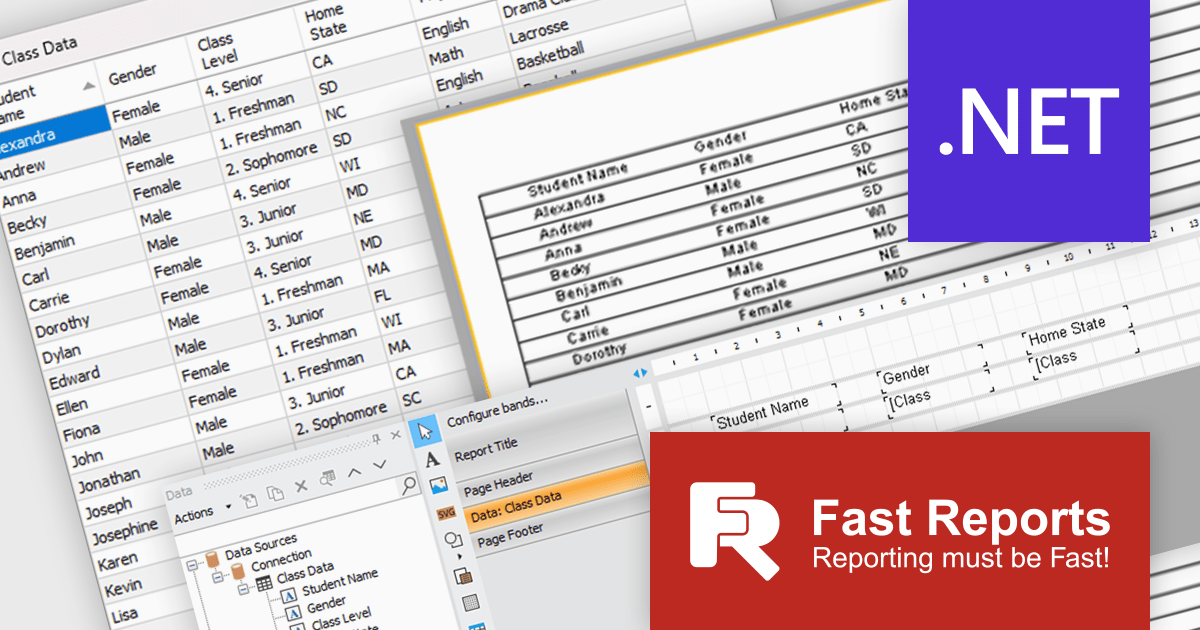Click Gender header in report preview table

(x=722, y=140)
